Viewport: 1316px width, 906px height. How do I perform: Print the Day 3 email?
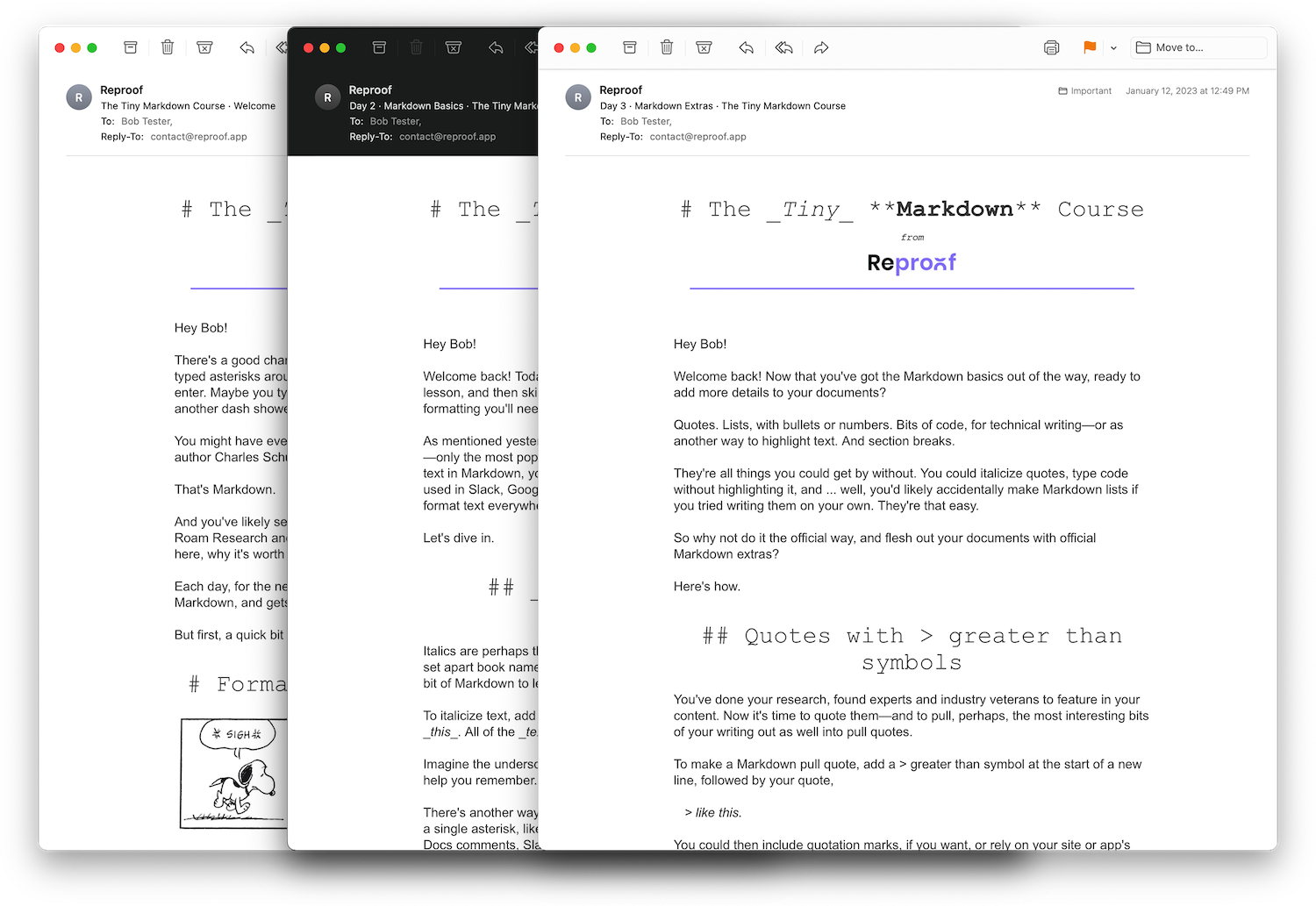click(1051, 47)
